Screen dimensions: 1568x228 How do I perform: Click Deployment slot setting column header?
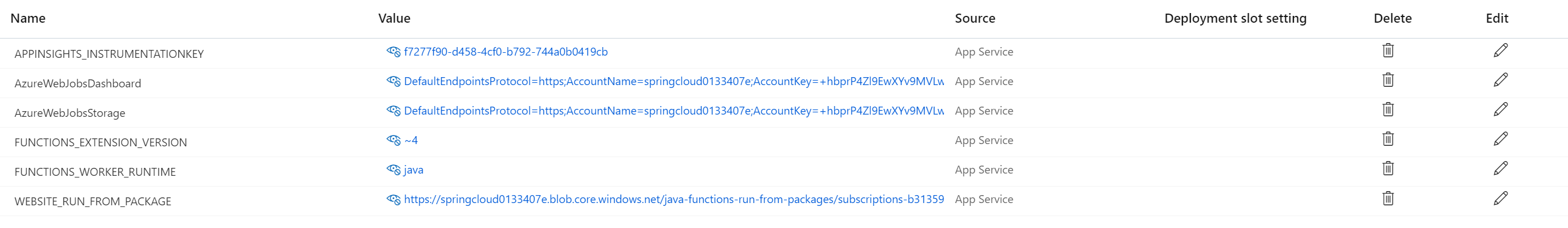1235,18
